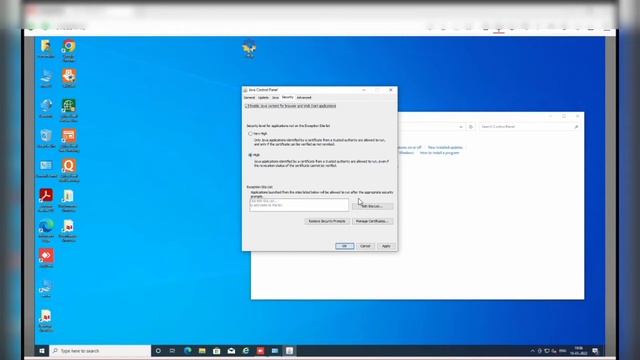Image resolution: width=640 pixels, height=360 pixels.
Task: Open the Adobe Acrobat Reader desktop icon
Action: click(x=46, y=199)
